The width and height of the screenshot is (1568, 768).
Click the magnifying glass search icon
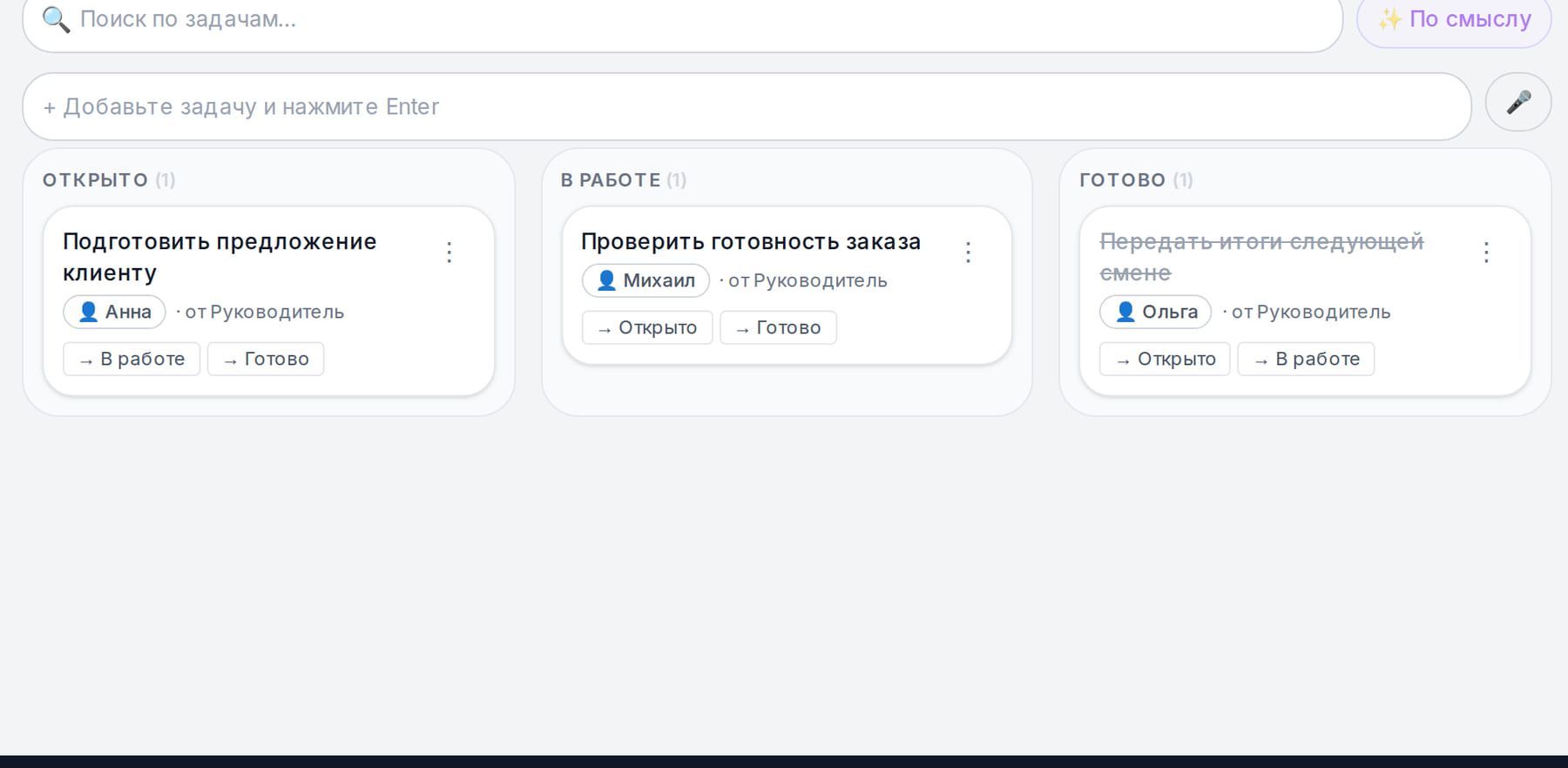coord(57,19)
